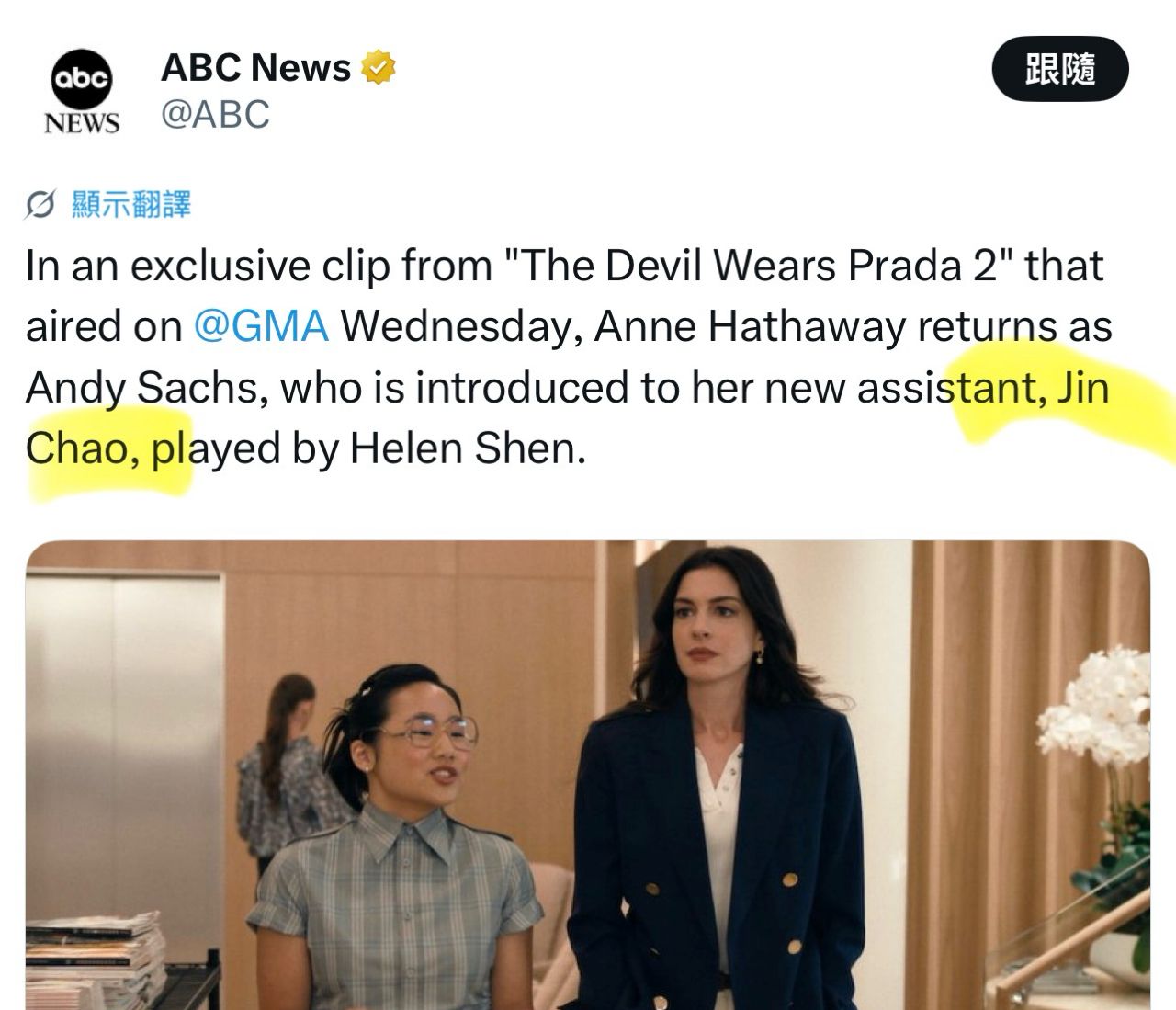
Task: Tap the 跟隨 follow button
Action: point(1060,69)
